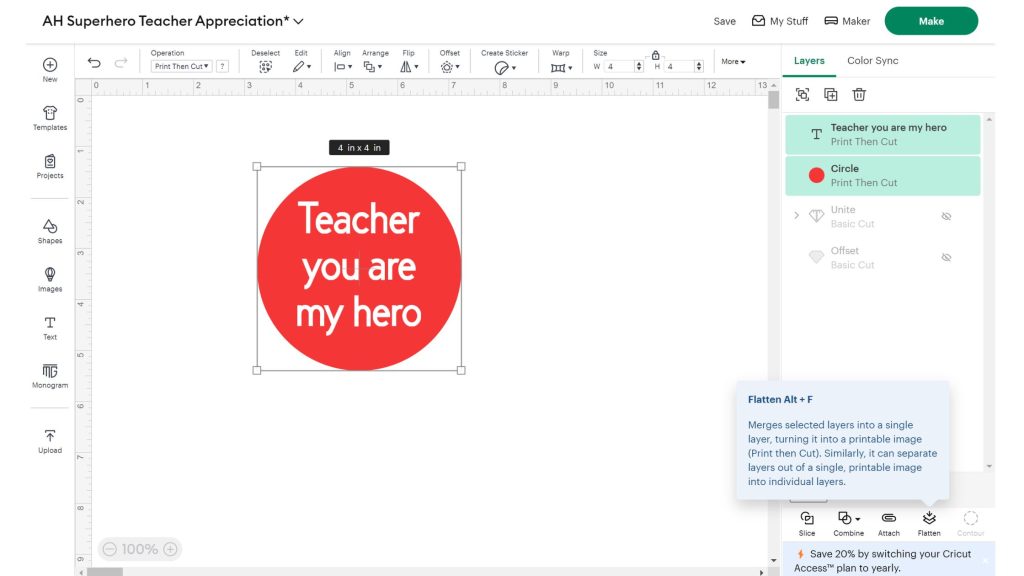The image size is (1024, 576).
Task: Select the Teacher you are my hero layer
Action: click(882, 135)
